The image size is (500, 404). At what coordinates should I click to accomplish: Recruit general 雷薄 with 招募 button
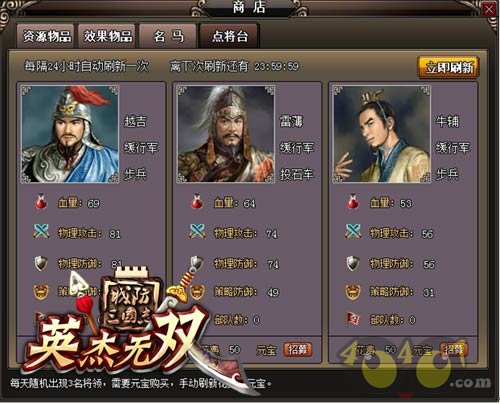298,349
